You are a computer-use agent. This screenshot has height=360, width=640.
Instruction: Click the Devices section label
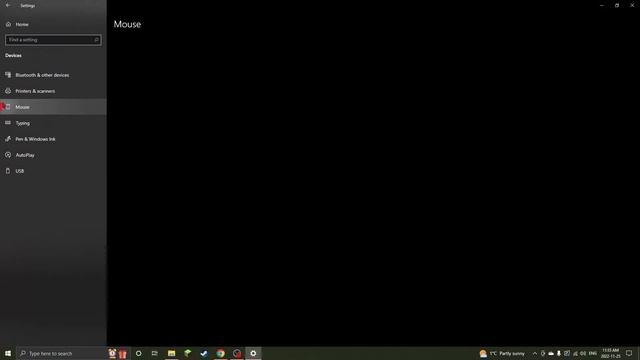coord(13,56)
